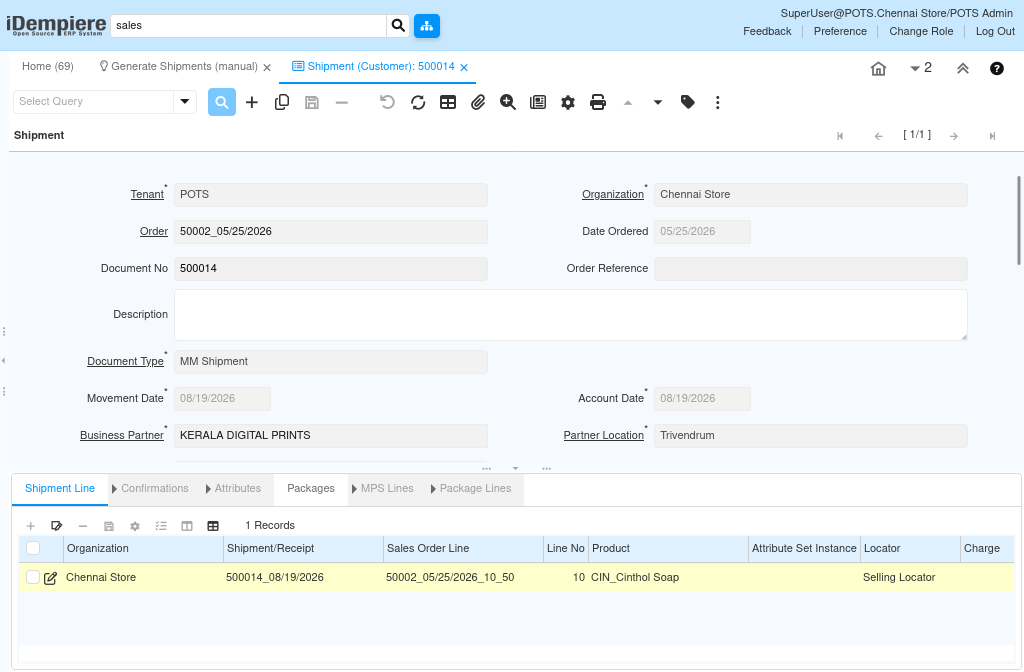Click the Selling Locator cell

click(x=910, y=577)
